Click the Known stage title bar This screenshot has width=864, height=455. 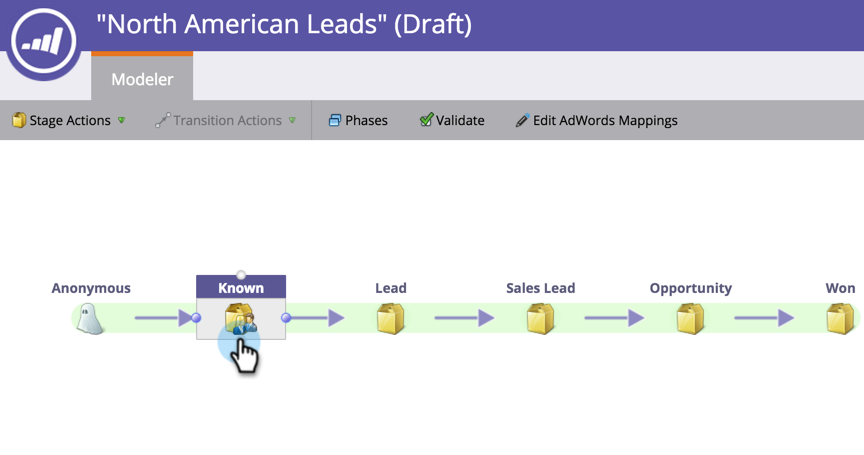[241, 288]
